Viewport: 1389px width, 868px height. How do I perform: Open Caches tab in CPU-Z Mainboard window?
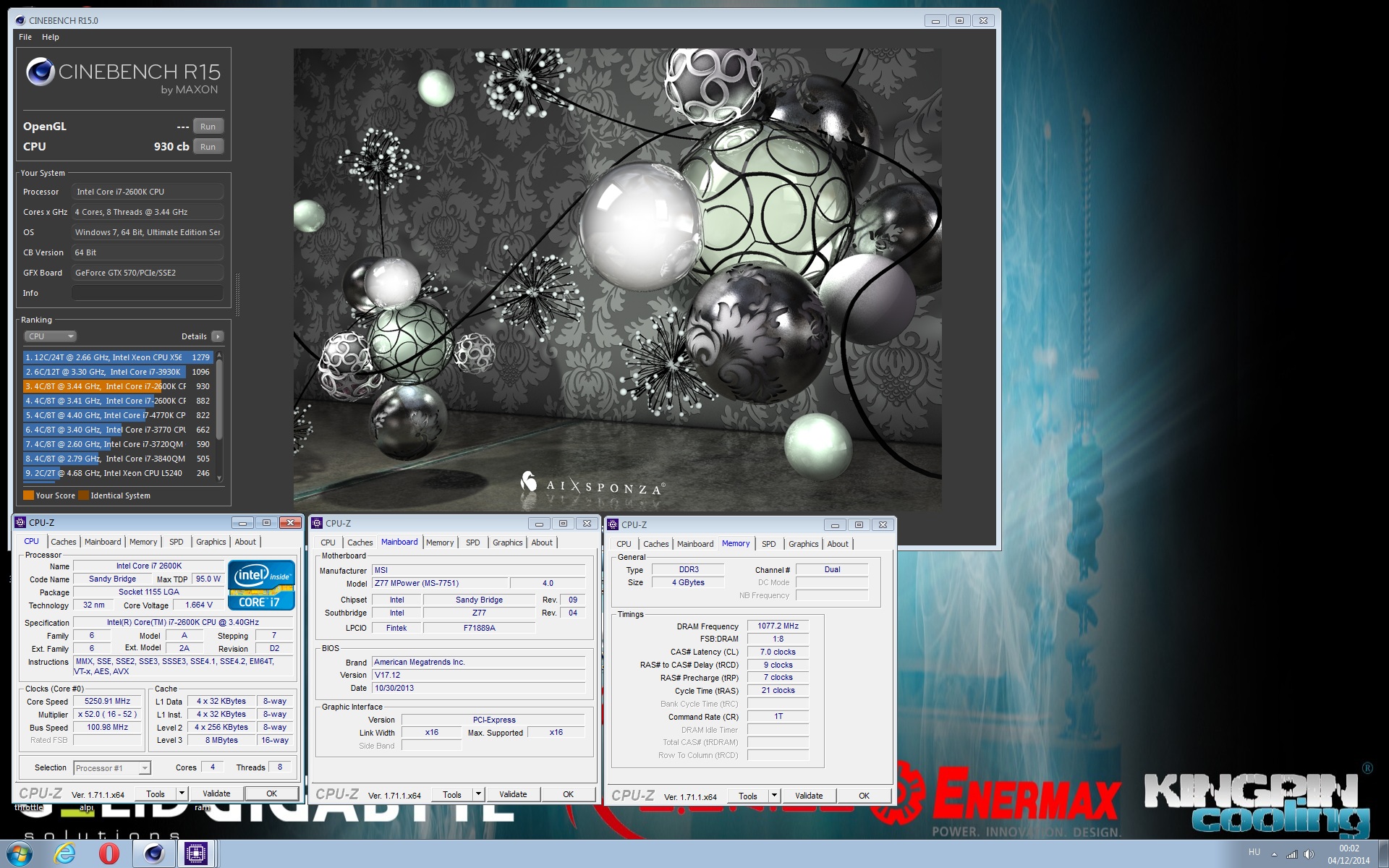click(360, 542)
